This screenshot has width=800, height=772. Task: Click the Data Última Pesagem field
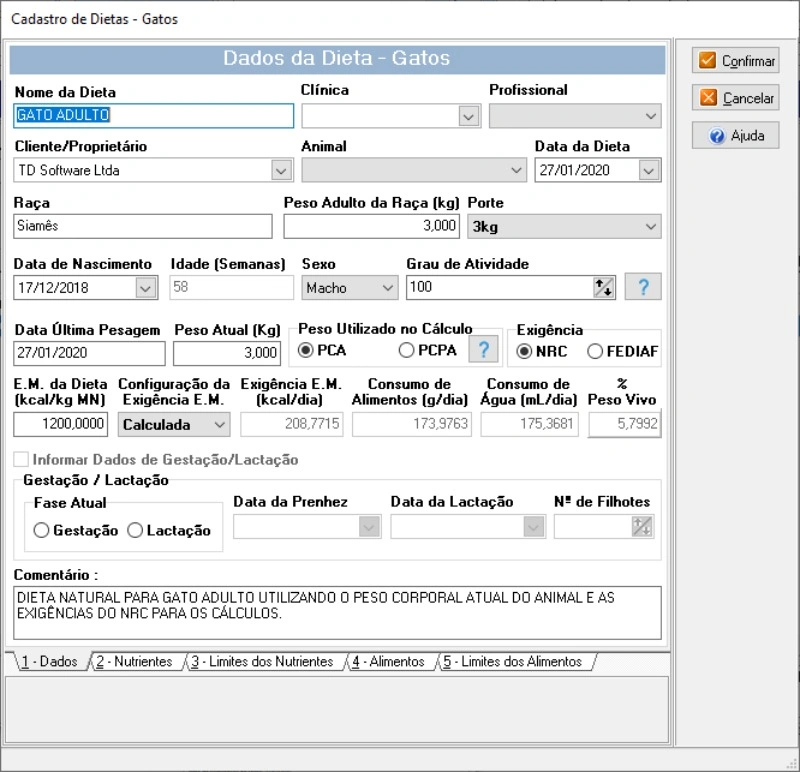89,353
